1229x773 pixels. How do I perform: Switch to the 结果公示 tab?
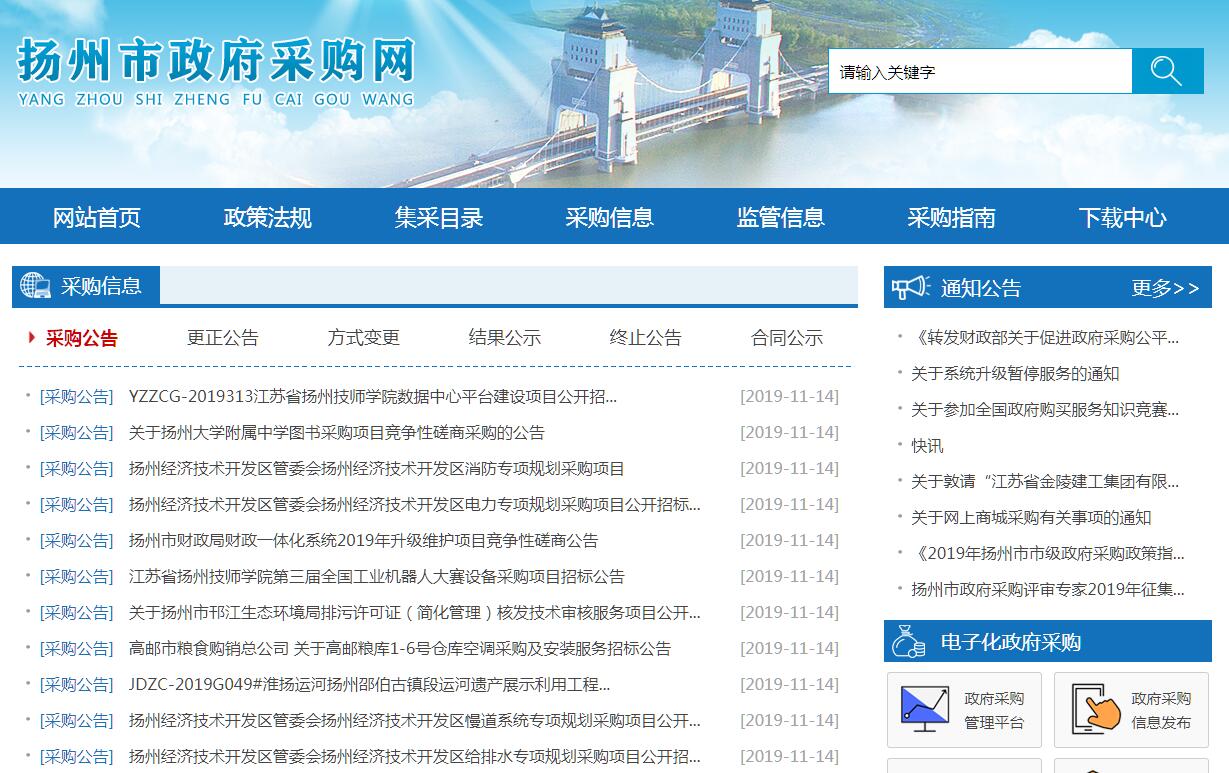tap(504, 338)
